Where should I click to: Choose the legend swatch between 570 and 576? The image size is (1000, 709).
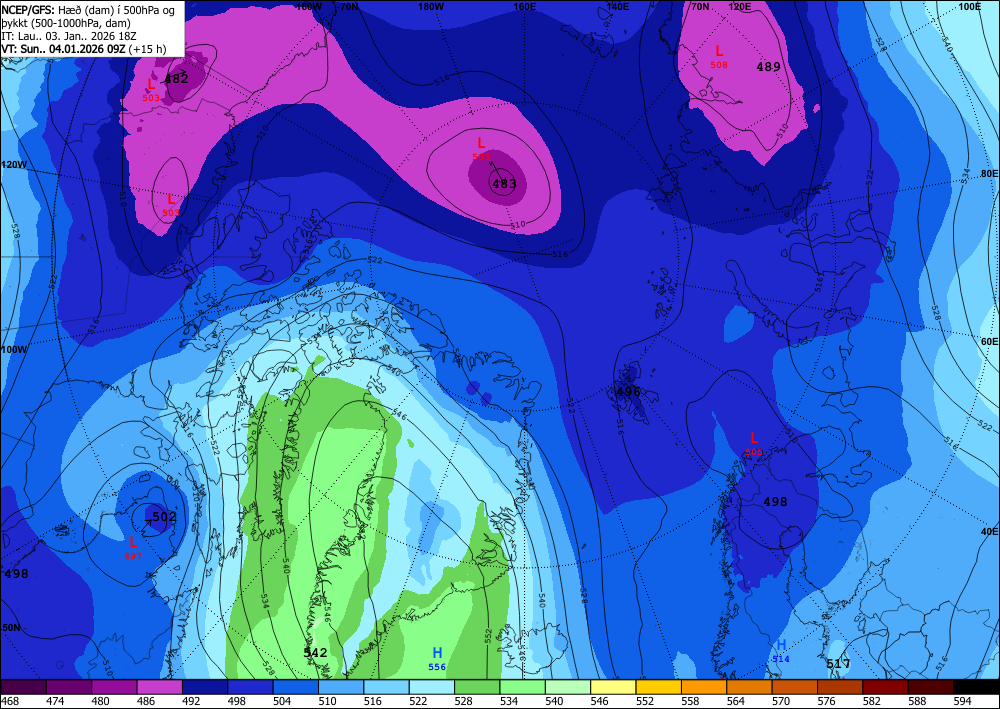coord(795,687)
